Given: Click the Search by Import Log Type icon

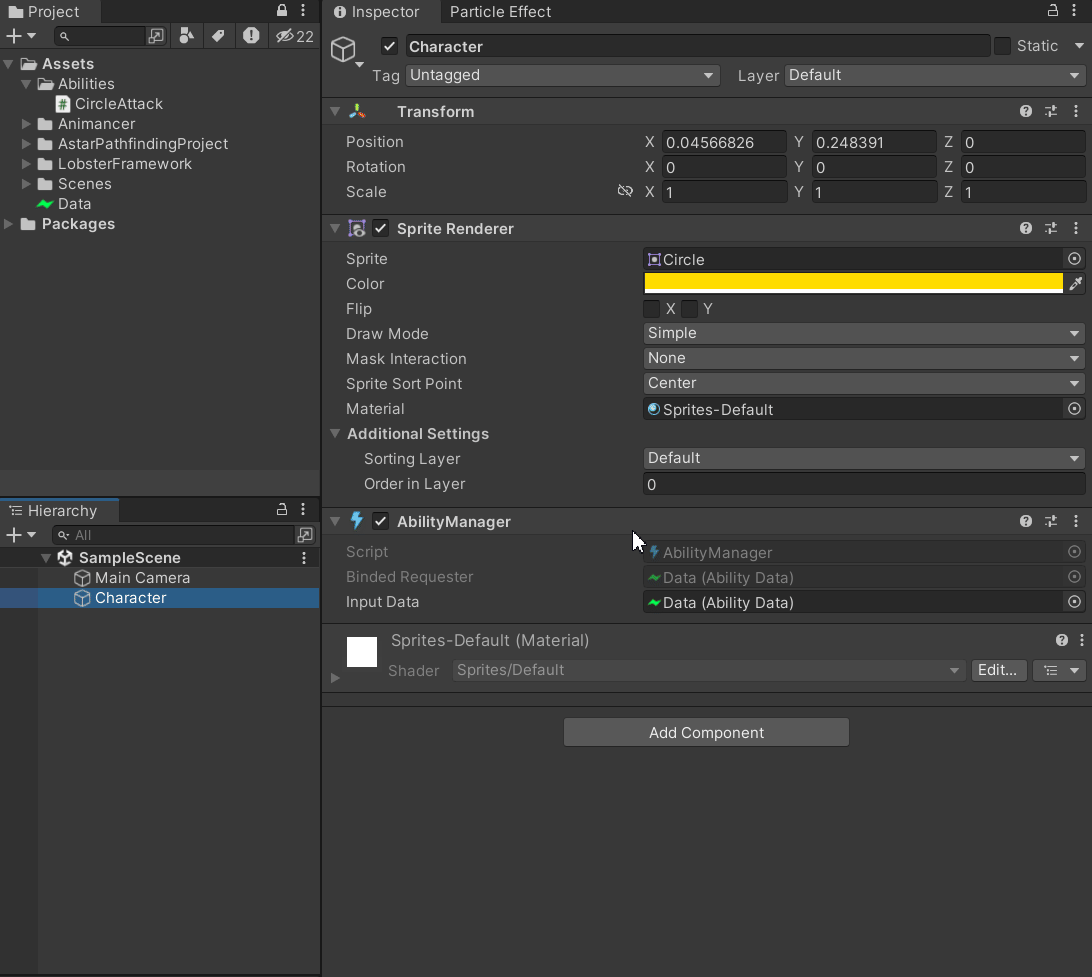Looking at the screenshot, I should [x=251, y=36].
